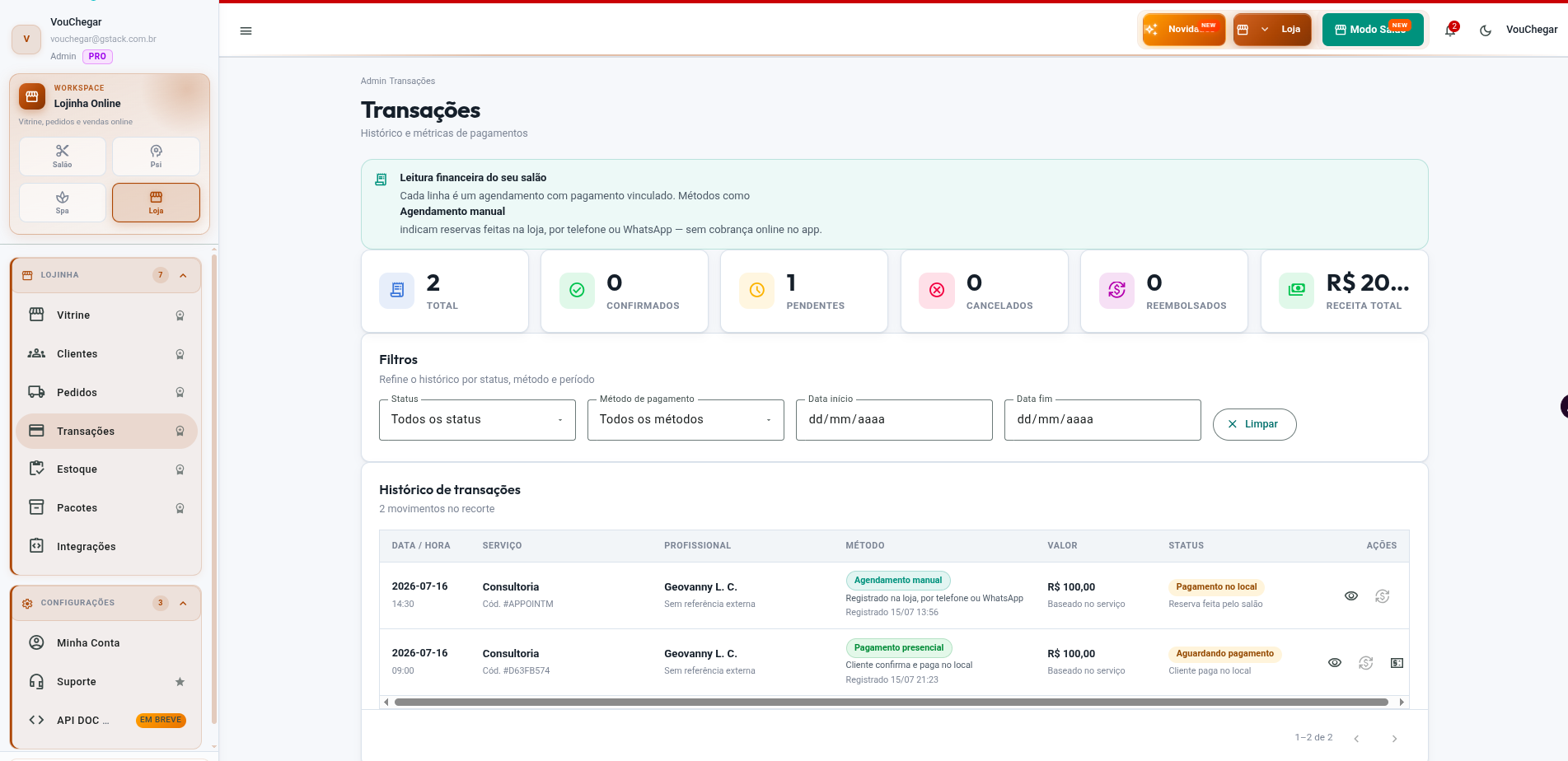Open the Loja workspace dropdown in header
The image size is (1568, 761).
[x=1271, y=30]
